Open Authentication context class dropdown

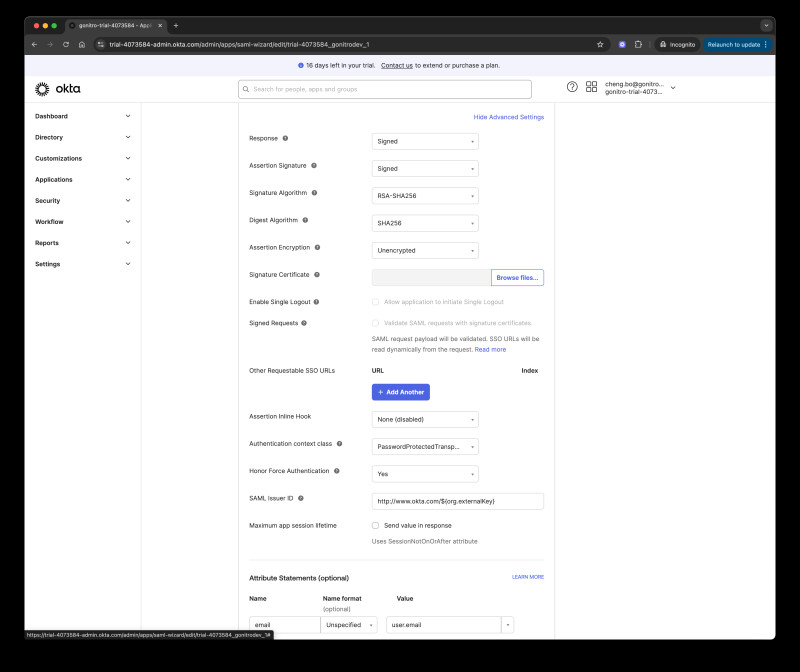click(x=425, y=446)
